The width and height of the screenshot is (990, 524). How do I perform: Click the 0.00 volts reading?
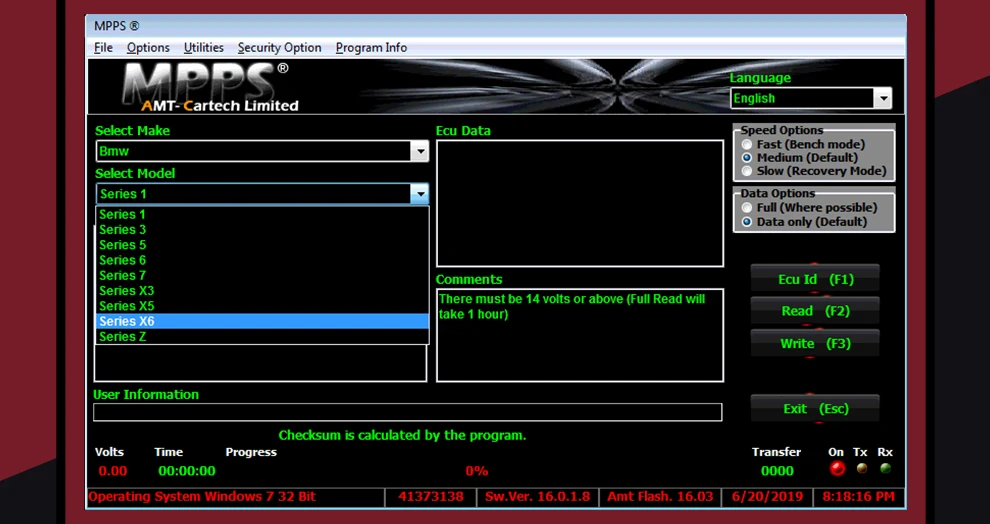coord(112,471)
